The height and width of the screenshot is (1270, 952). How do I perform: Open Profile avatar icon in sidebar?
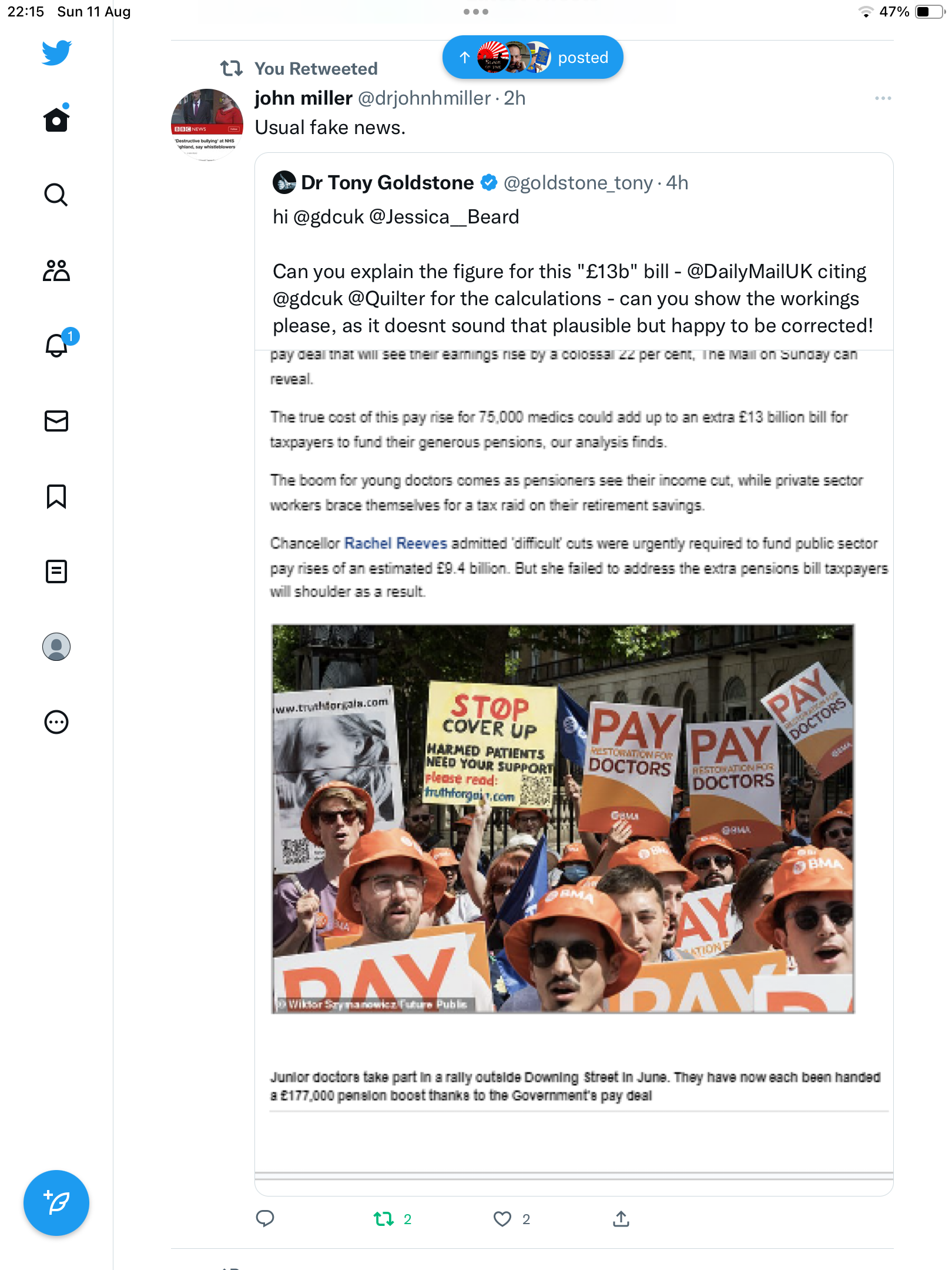(56, 647)
